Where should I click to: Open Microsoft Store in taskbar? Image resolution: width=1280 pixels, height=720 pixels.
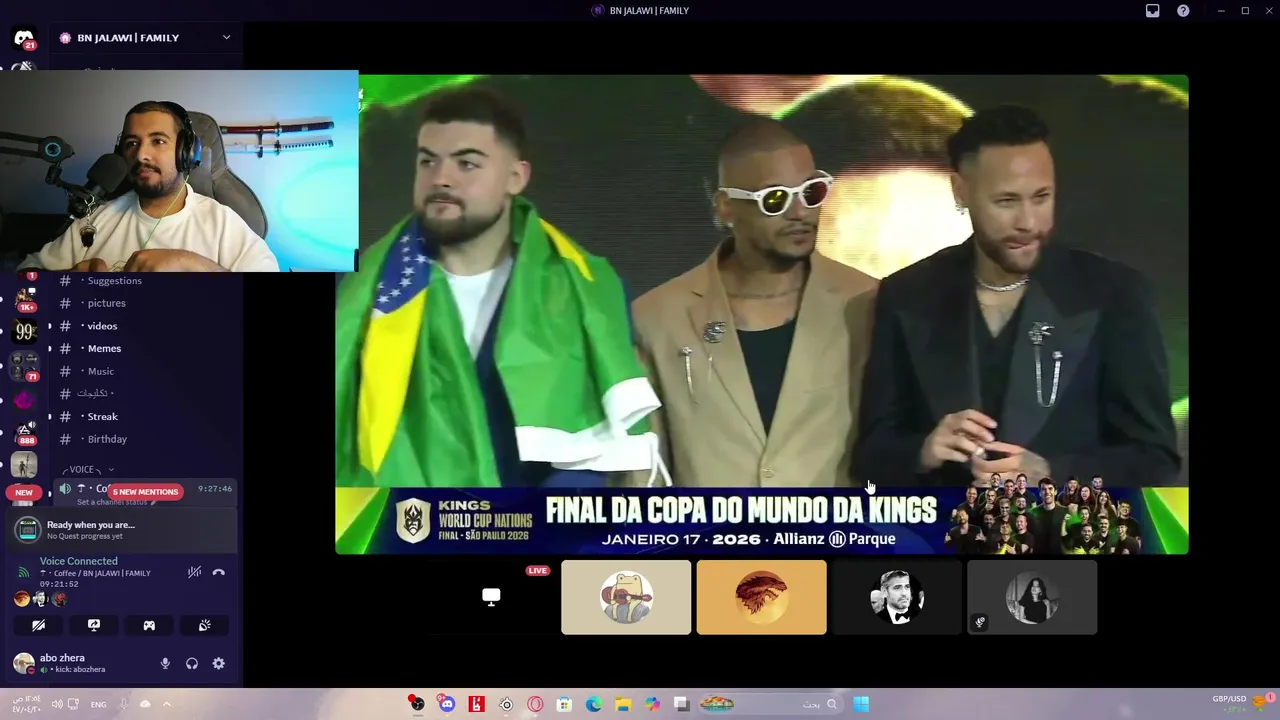point(564,704)
